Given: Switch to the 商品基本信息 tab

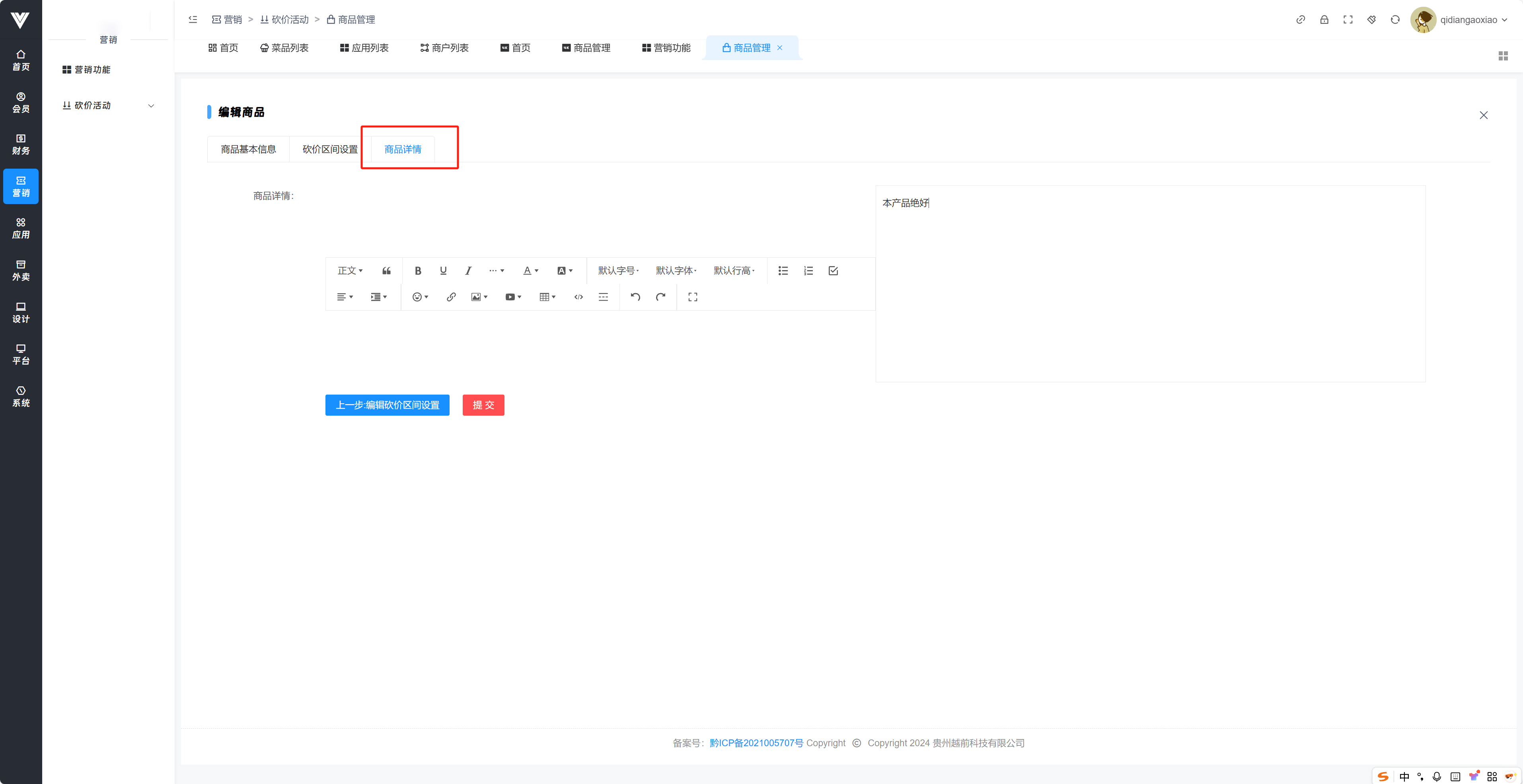Looking at the screenshot, I should point(248,149).
